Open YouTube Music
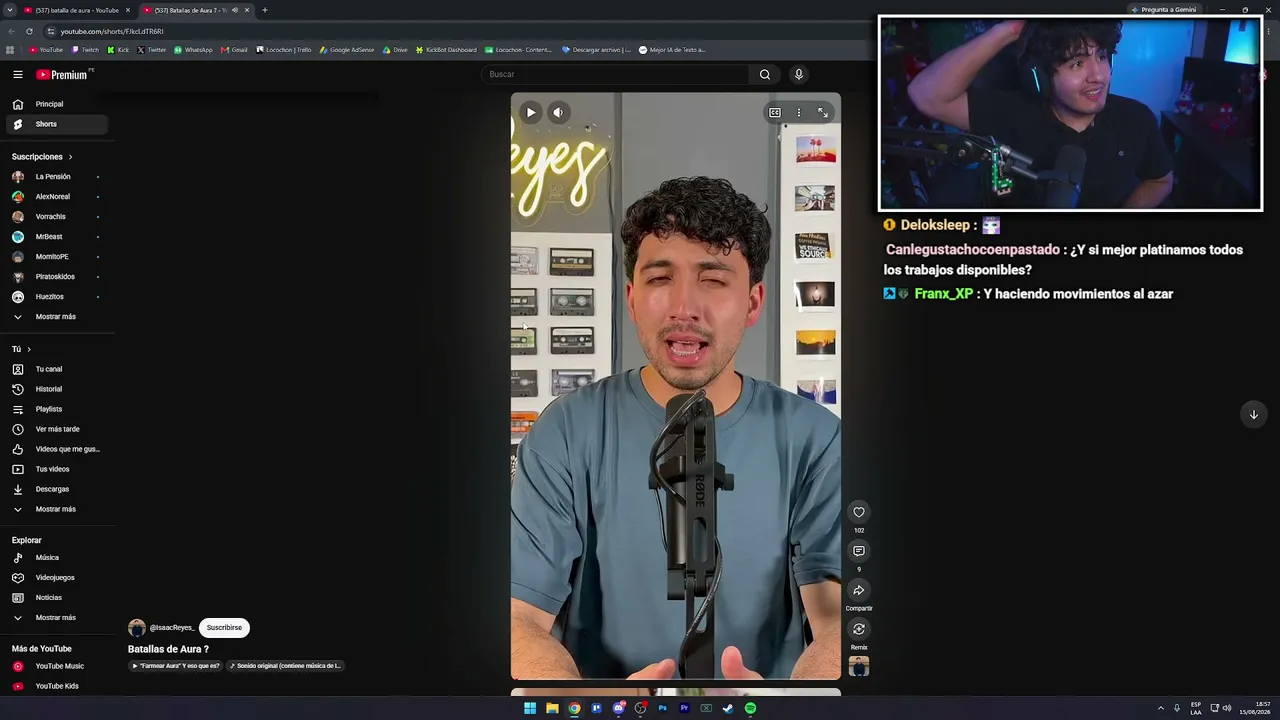1280x720 pixels. [x=56, y=666]
